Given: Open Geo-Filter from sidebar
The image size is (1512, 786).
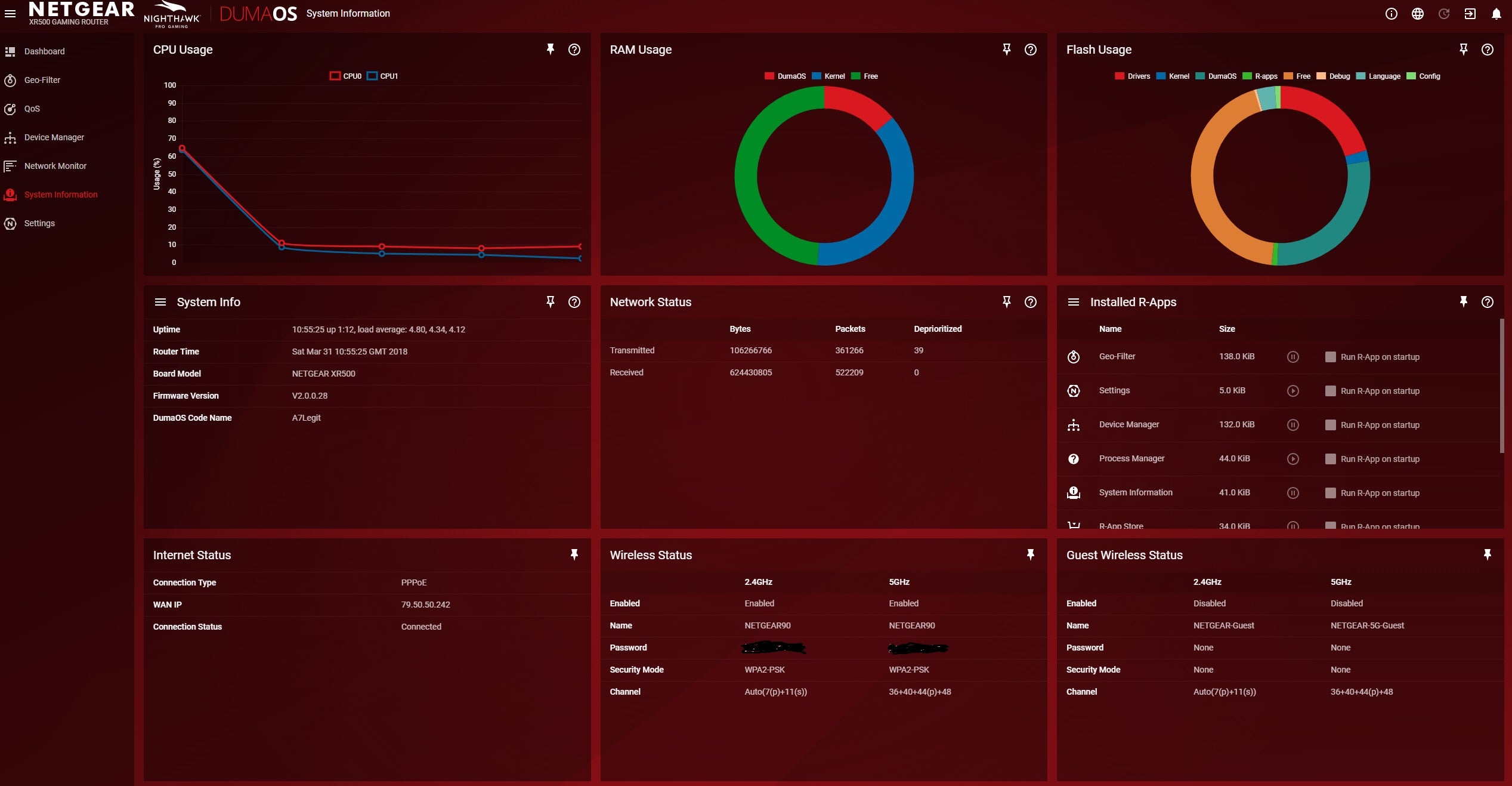Looking at the screenshot, I should click(x=42, y=80).
